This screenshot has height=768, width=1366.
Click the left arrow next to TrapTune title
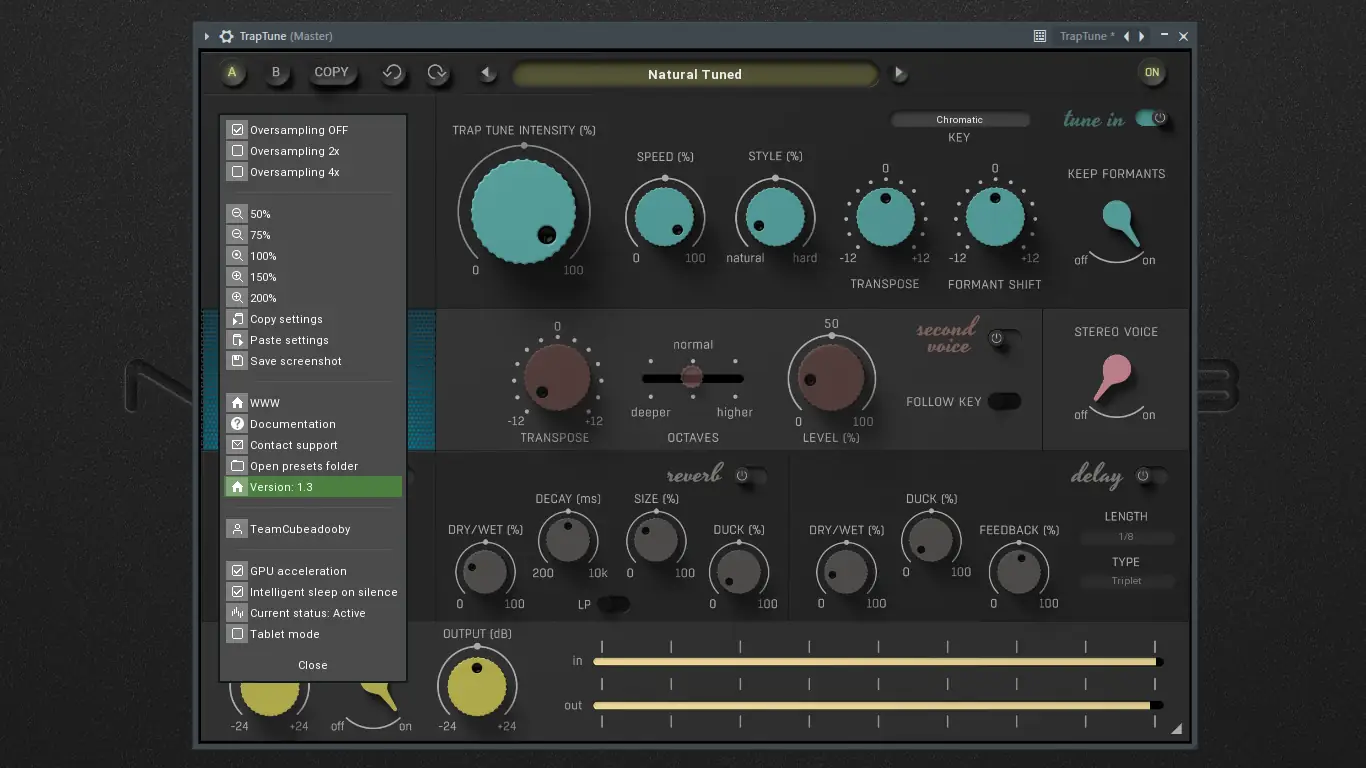(207, 36)
